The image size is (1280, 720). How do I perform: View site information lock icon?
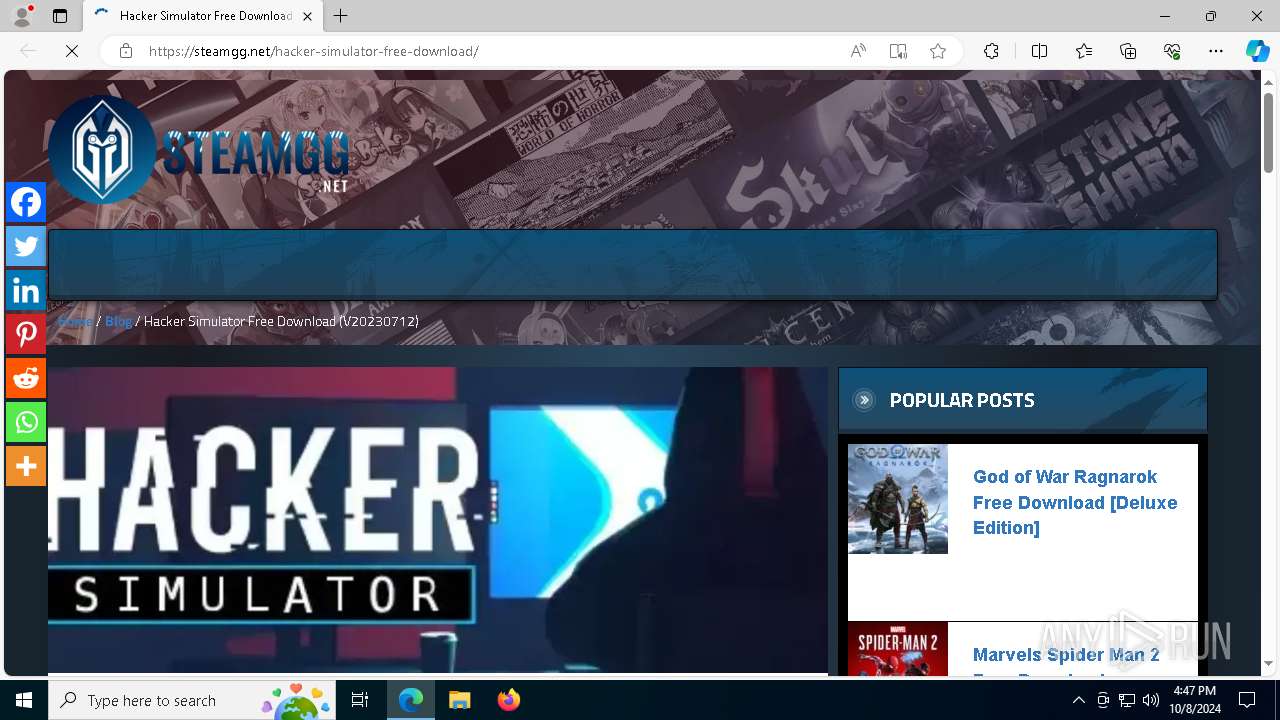tap(126, 51)
